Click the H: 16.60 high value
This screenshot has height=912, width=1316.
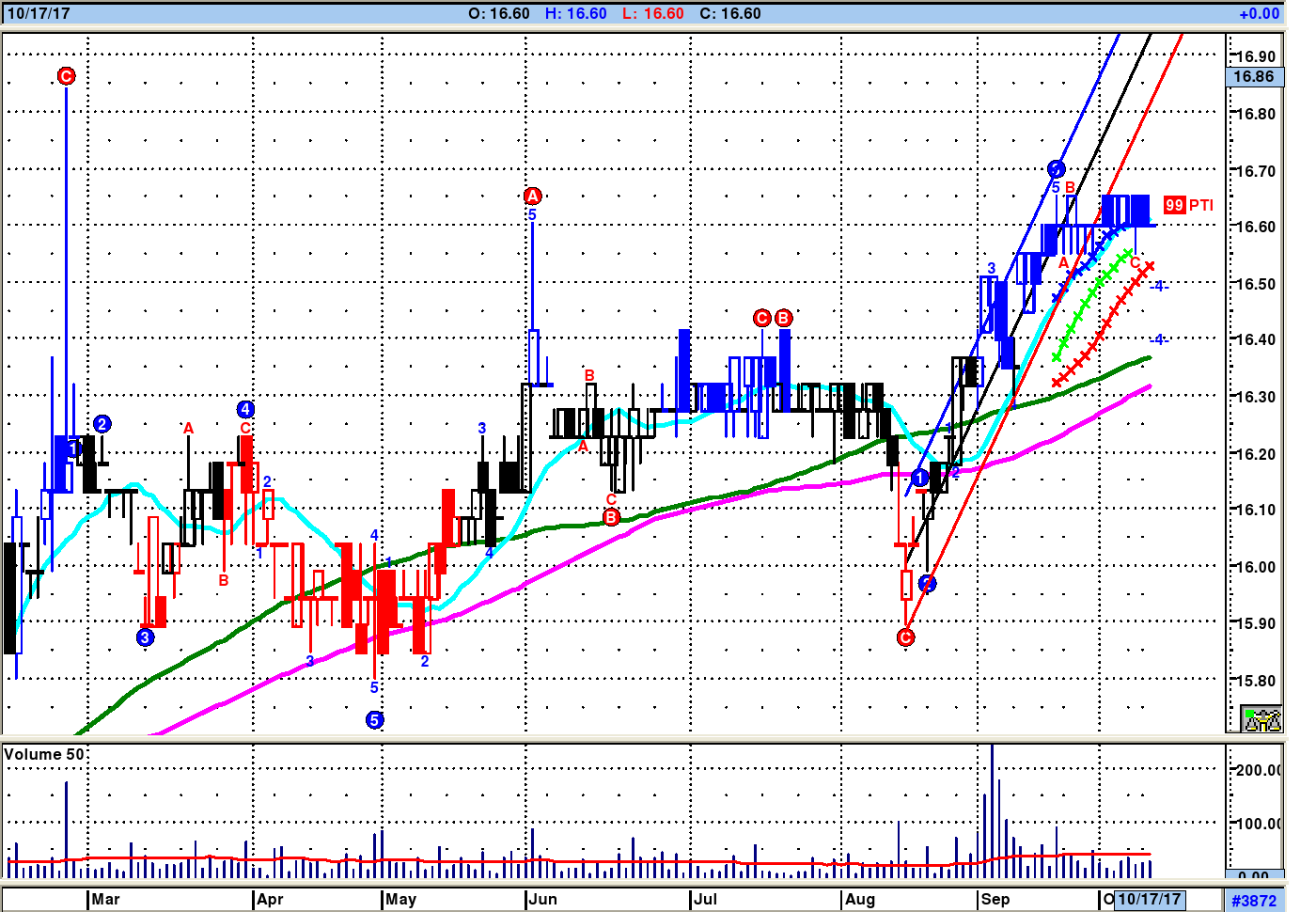[575, 14]
